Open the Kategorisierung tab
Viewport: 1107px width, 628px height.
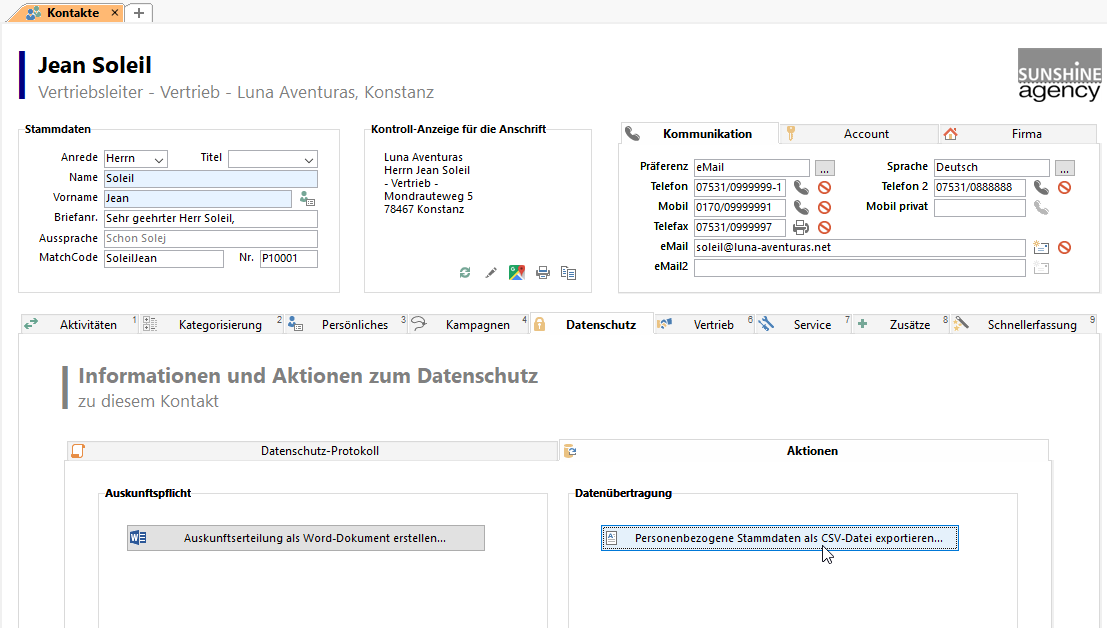(x=220, y=325)
